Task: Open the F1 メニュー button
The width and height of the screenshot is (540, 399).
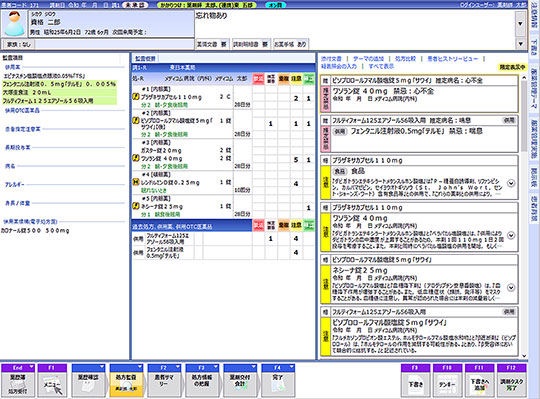Action: [52, 381]
